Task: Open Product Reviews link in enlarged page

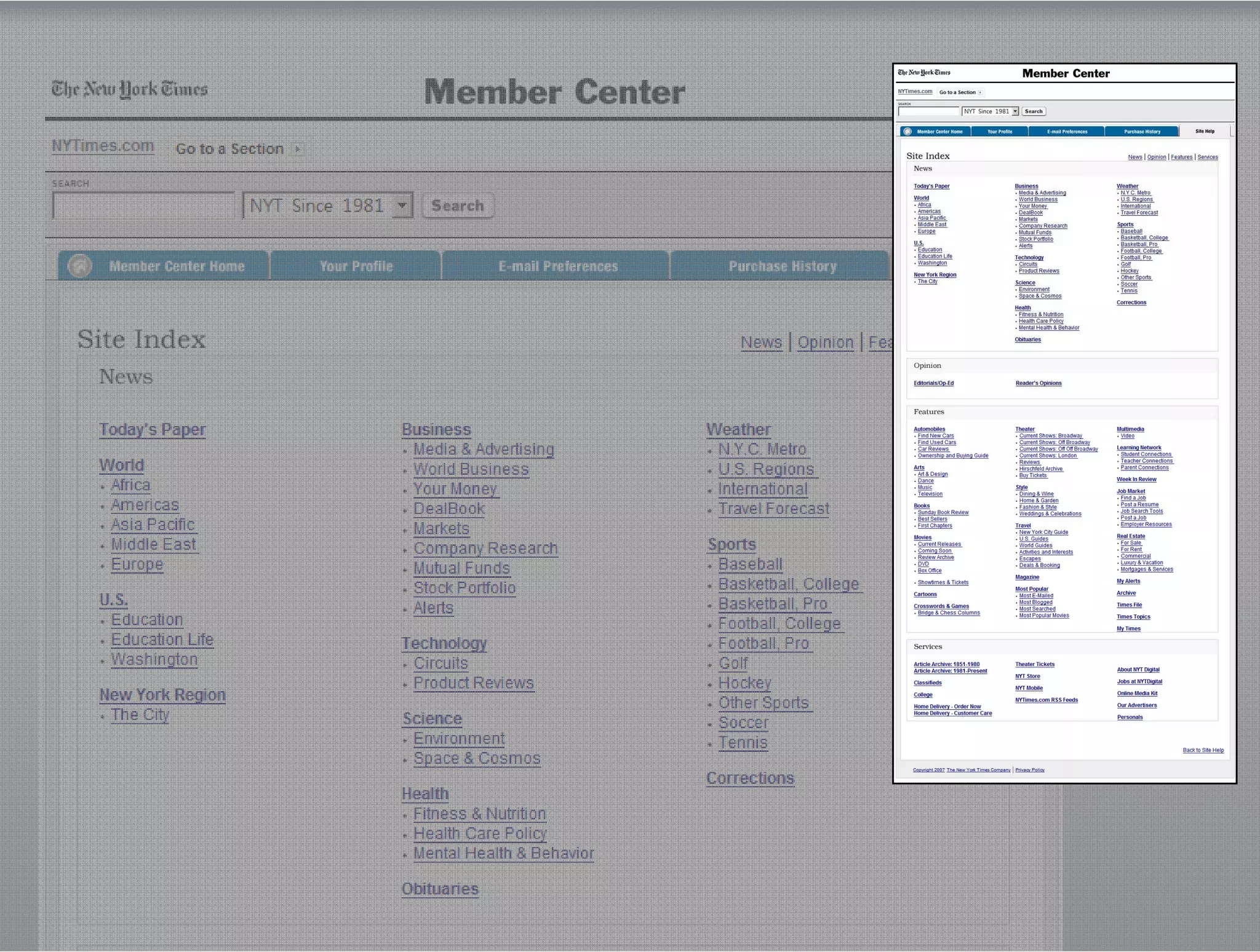Action: [474, 683]
